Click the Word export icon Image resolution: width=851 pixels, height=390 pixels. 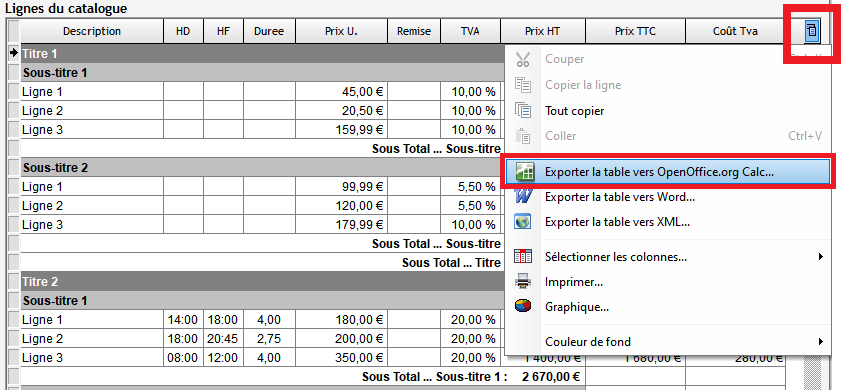[x=523, y=196]
